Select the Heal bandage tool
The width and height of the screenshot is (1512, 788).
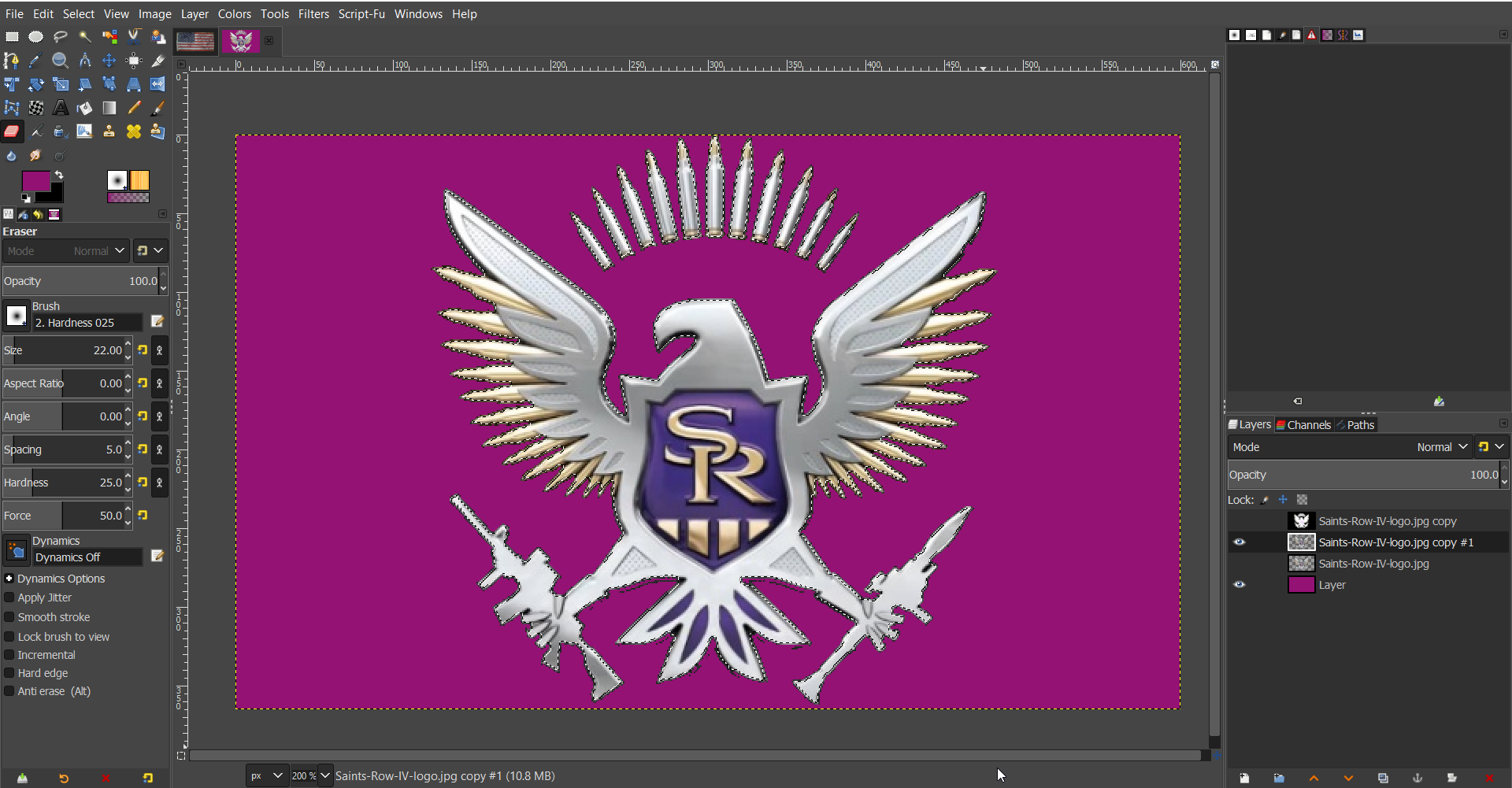tap(134, 131)
